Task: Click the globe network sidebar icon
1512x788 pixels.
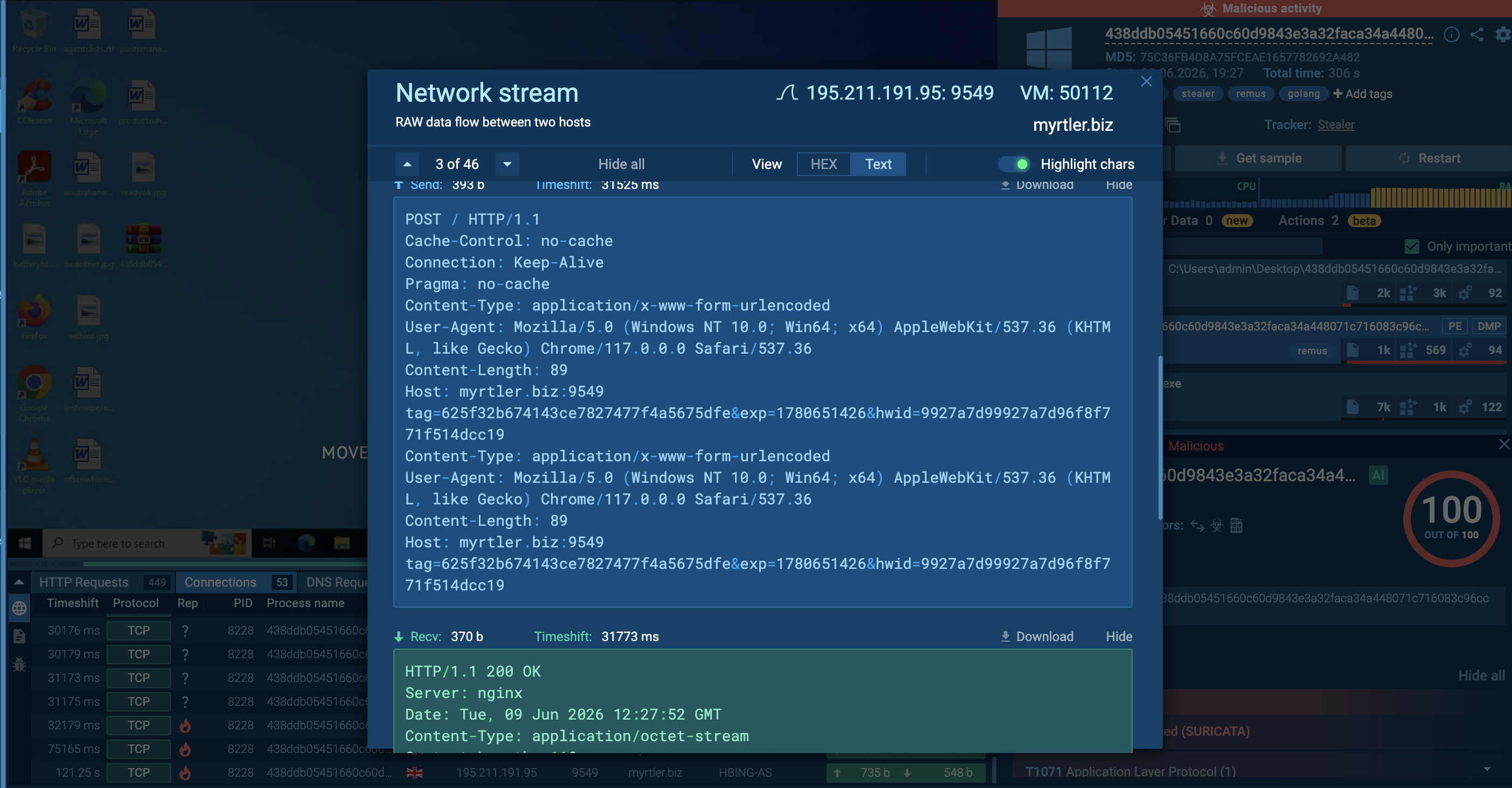Action: [19, 608]
